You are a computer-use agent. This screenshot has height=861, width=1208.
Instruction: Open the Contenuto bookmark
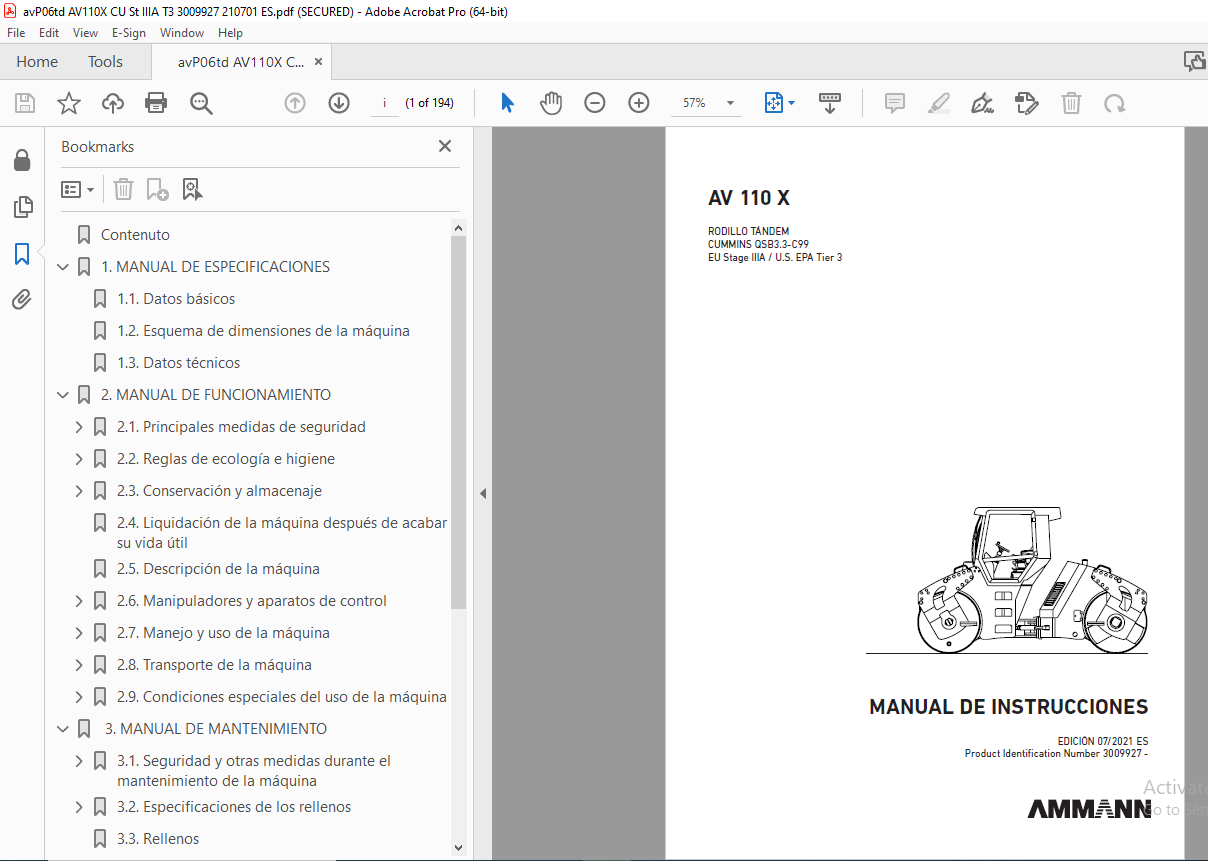click(x=135, y=235)
